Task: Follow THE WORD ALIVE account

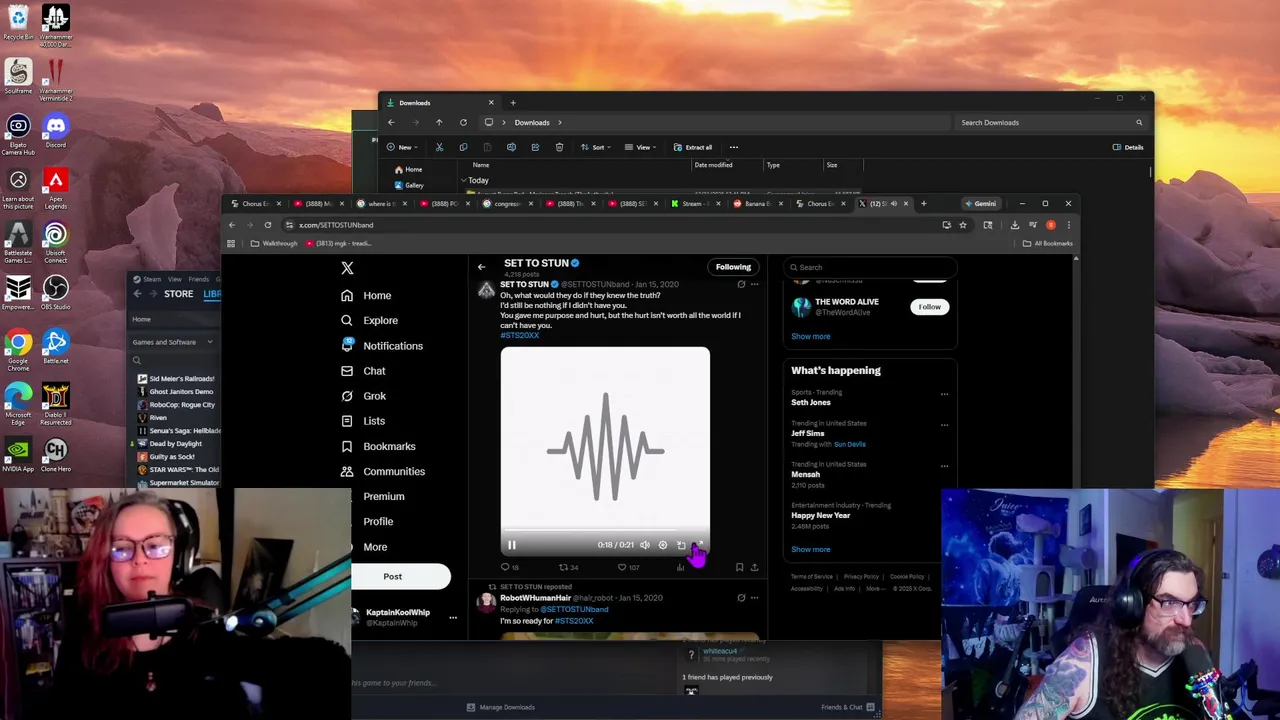Action: click(929, 307)
